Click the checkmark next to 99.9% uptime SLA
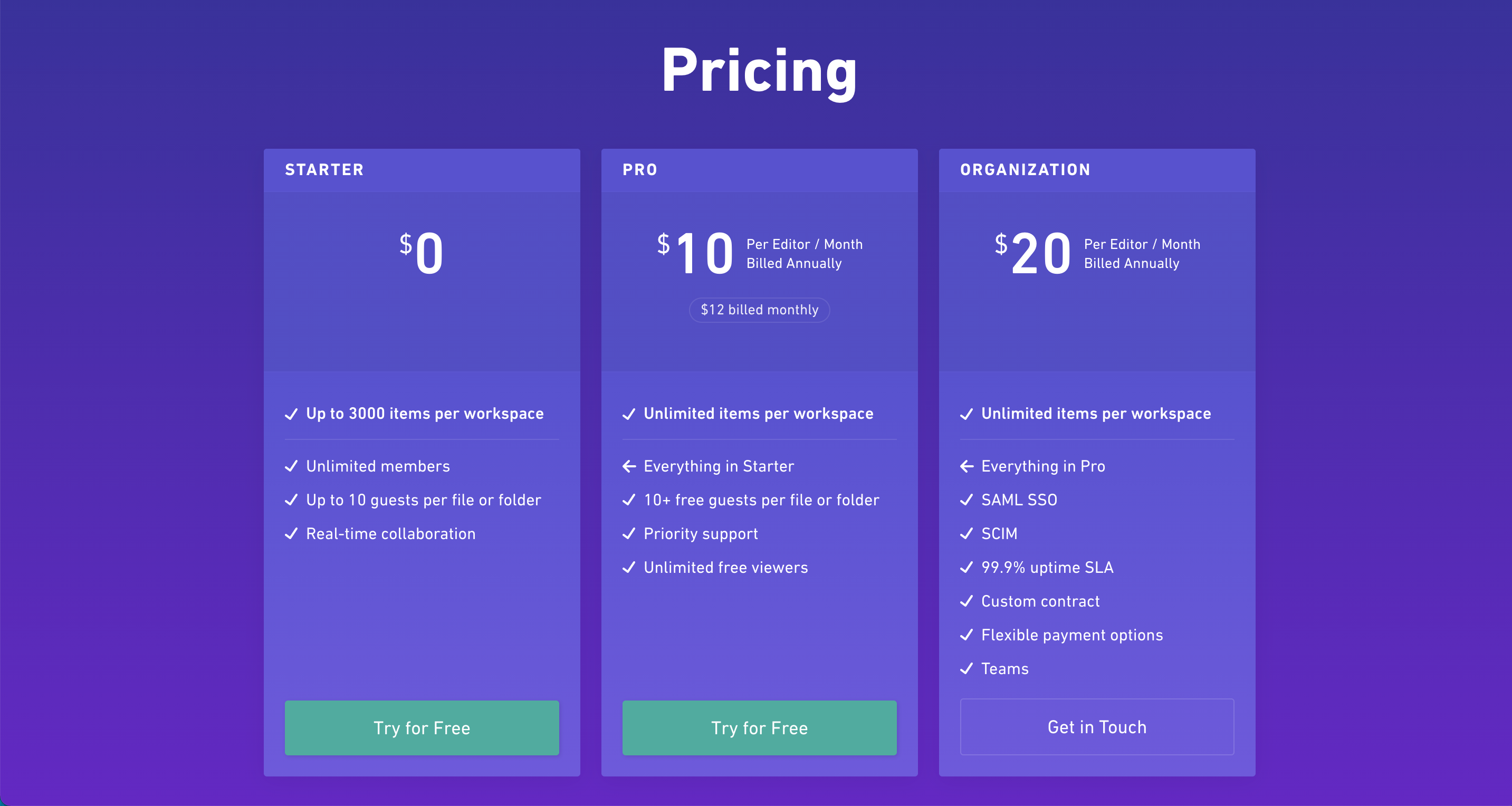The height and width of the screenshot is (806, 1512). 966,568
